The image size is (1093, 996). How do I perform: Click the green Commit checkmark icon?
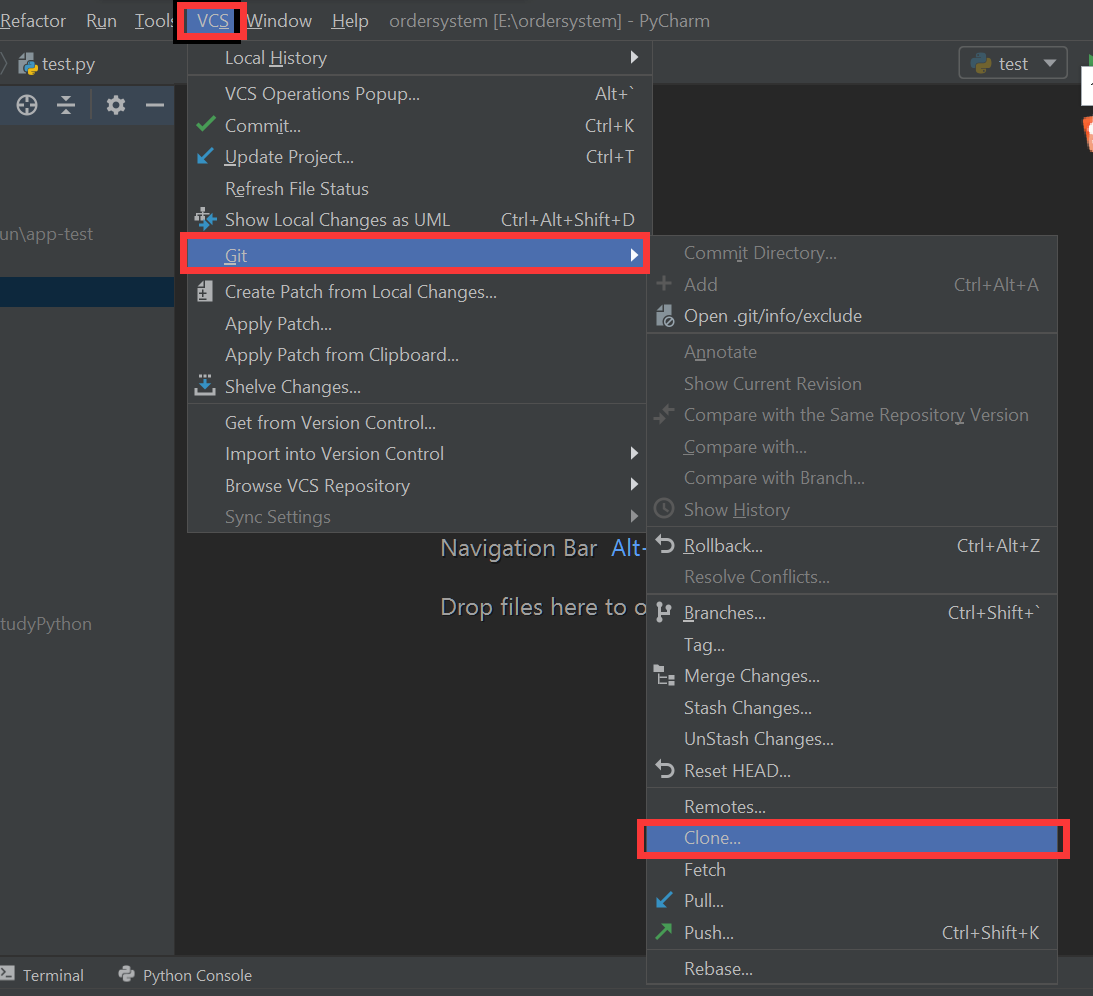coord(206,125)
